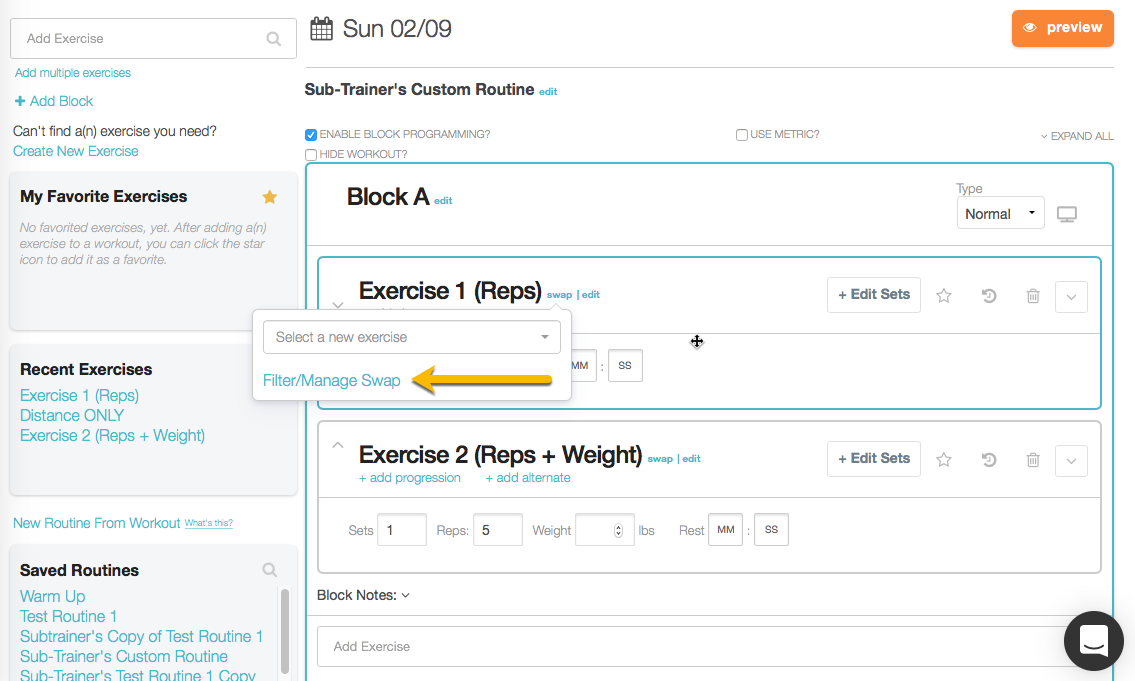This screenshot has height=681, width=1135.
Task: Open the chat support bubble
Action: pos(1094,641)
